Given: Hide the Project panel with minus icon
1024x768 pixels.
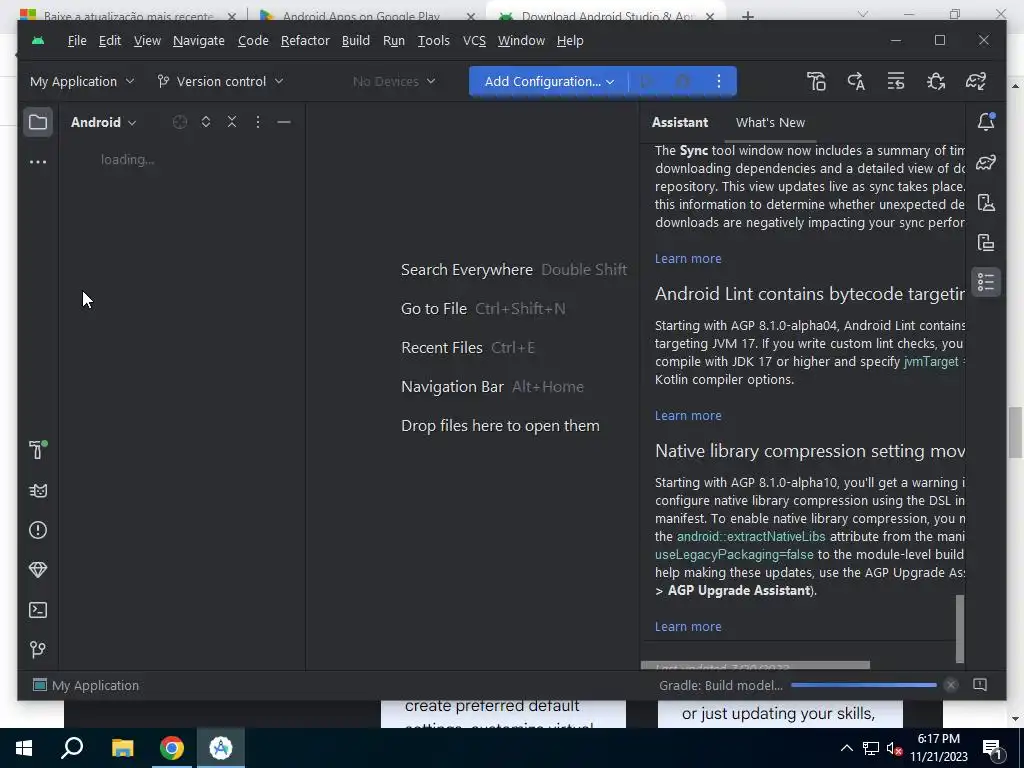Looking at the screenshot, I should click(x=284, y=122).
